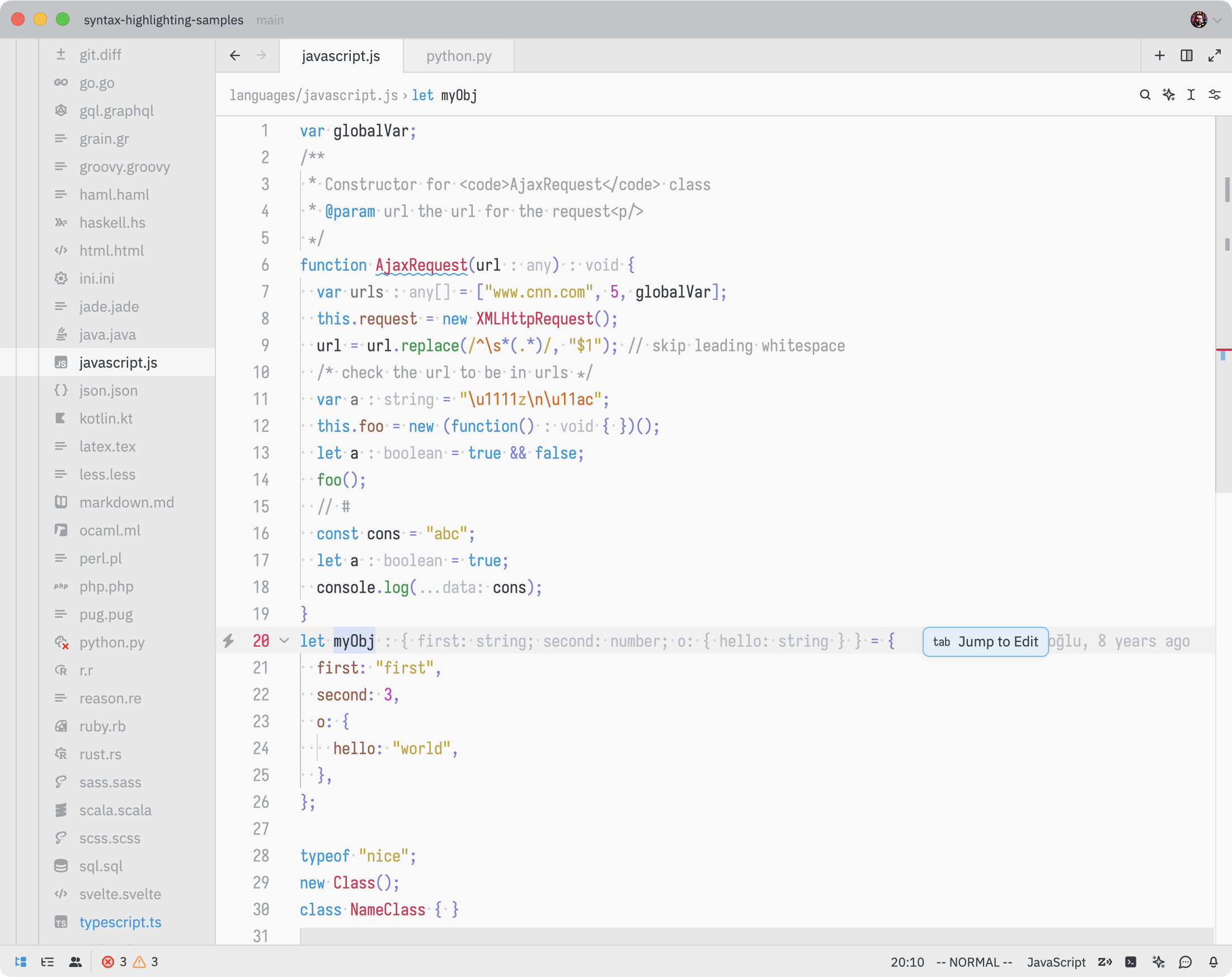Toggle the selections text cursor icon in toolbar
The height and width of the screenshot is (977, 1232).
coord(1191,95)
